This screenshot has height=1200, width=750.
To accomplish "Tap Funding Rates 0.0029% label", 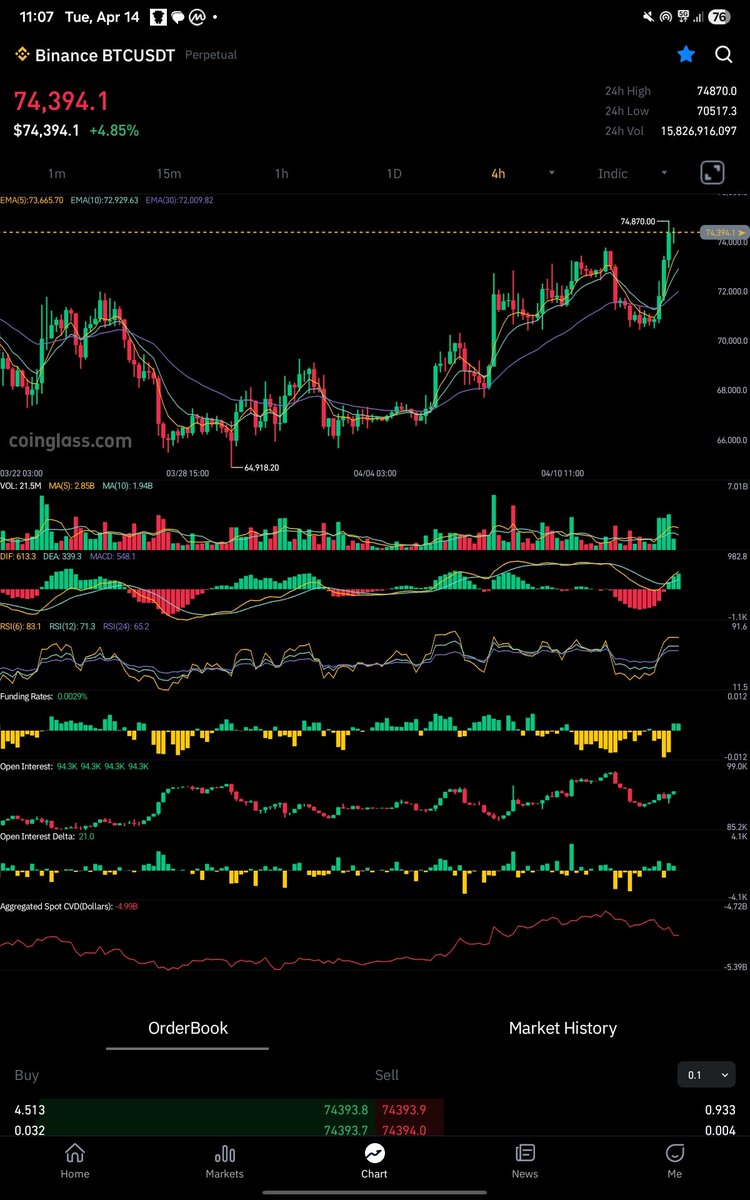I will 43,695.
